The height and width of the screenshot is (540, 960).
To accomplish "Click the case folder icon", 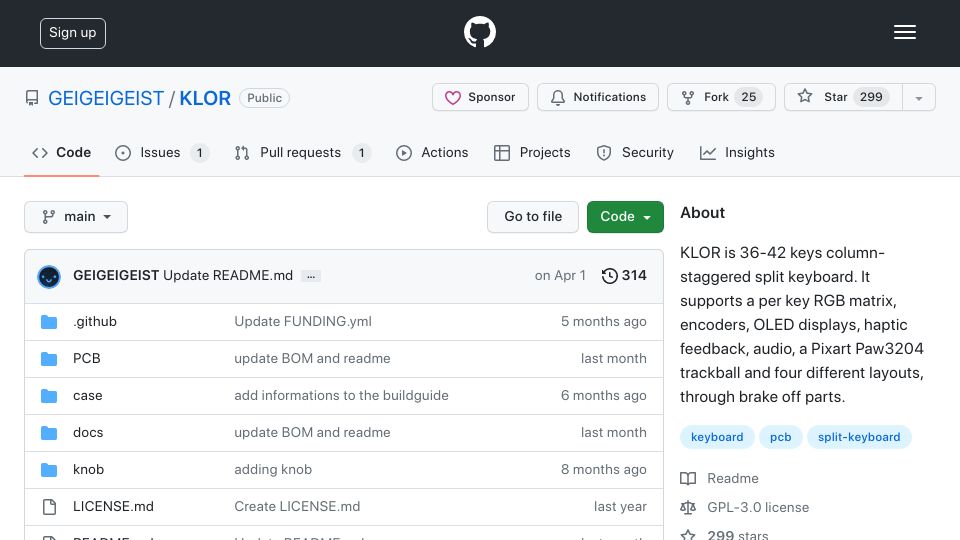I will pos(49,396).
